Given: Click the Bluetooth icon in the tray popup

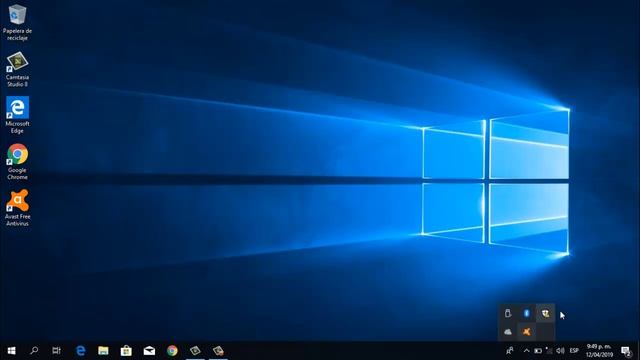Looking at the screenshot, I should (x=527, y=313).
